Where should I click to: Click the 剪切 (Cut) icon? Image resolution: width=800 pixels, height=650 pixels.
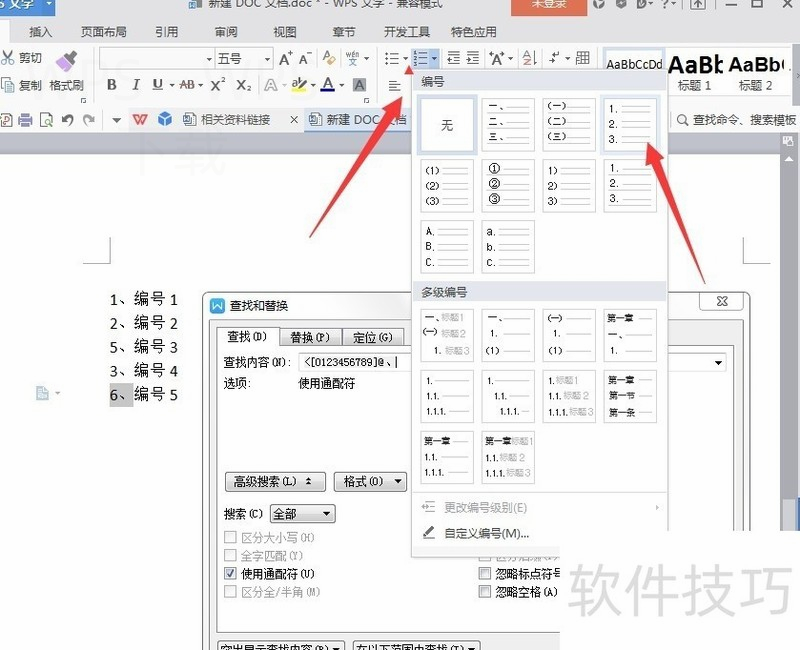(20, 60)
